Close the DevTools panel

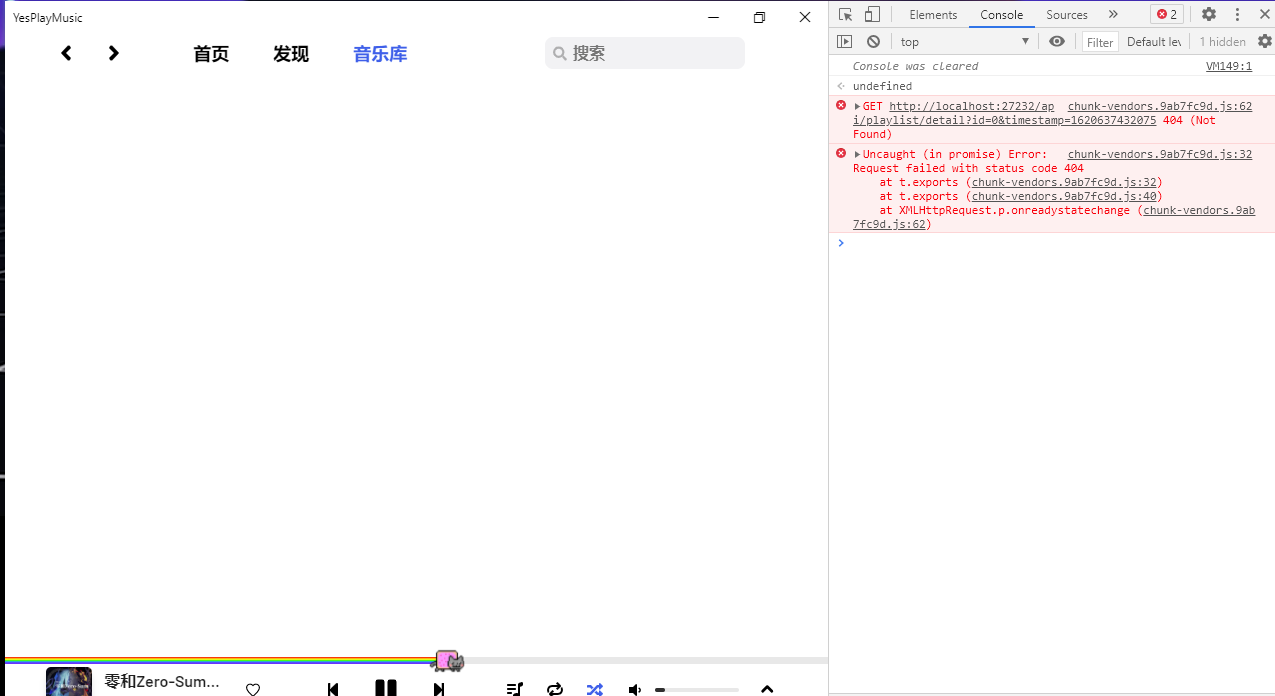coord(1263,14)
